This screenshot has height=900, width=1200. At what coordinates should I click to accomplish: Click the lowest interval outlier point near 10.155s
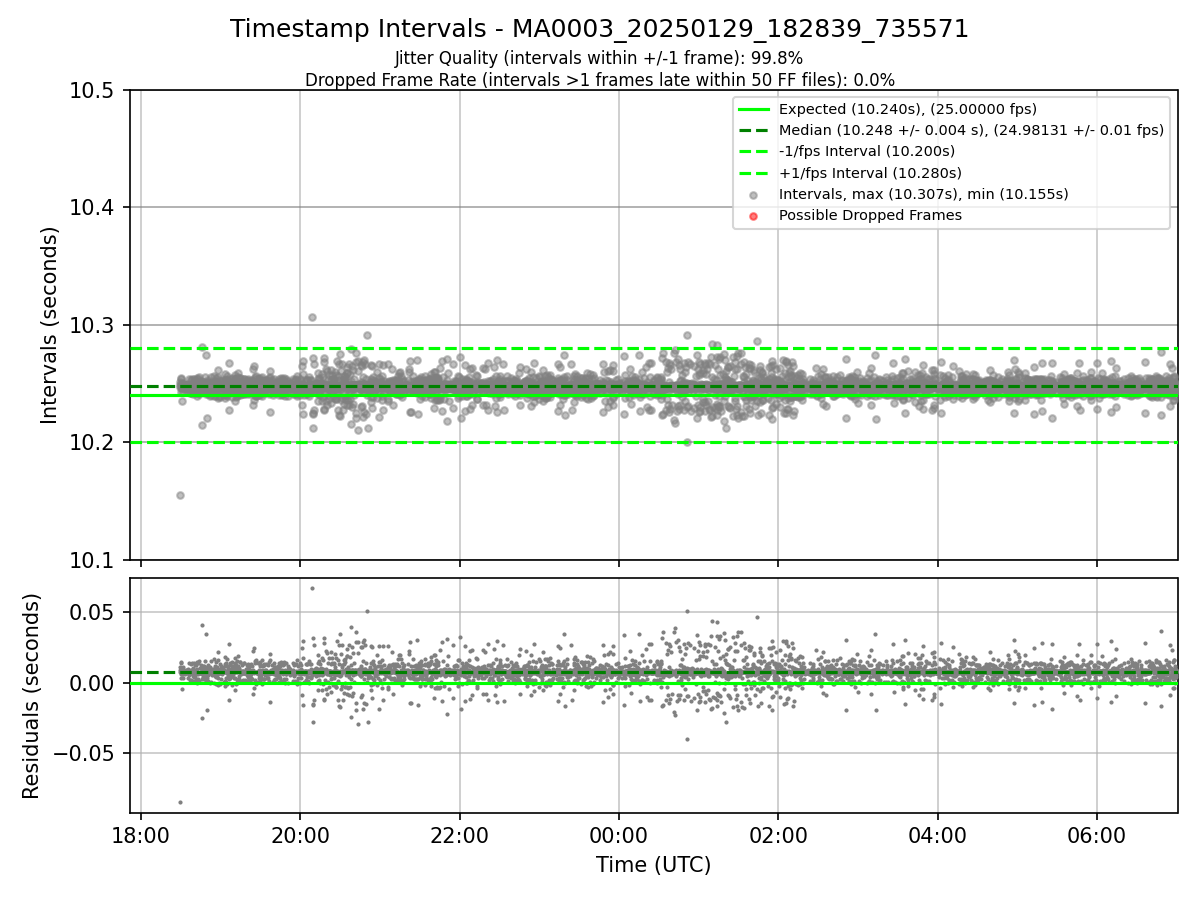click(x=180, y=495)
